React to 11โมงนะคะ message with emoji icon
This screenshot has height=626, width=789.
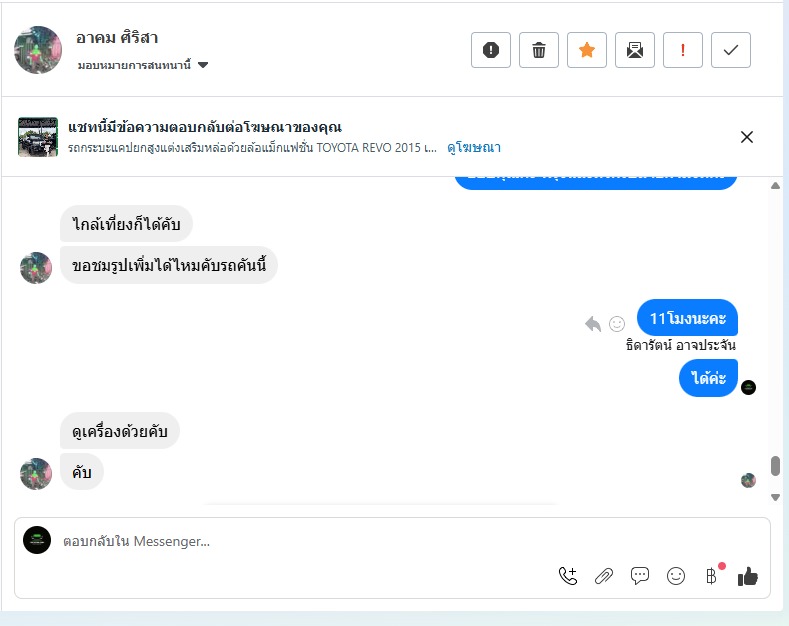click(617, 323)
